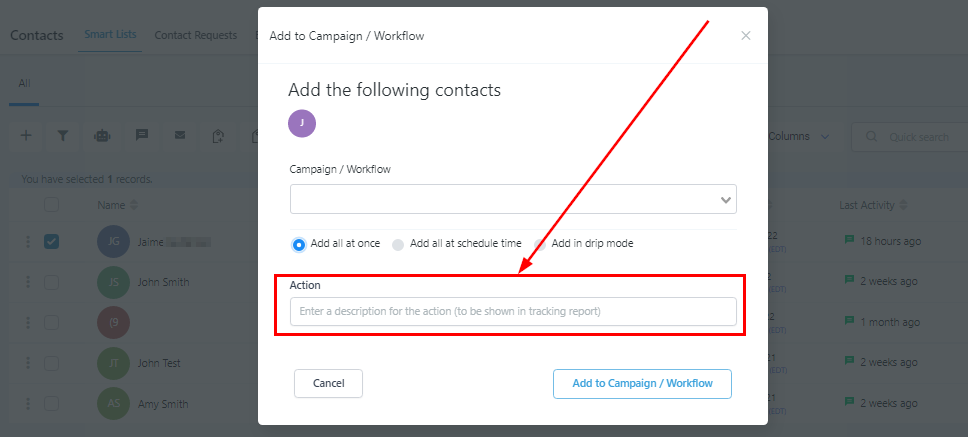Viewport: 968px width, 437px height.
Task: Click the Name column sort icon
Action: tap(134, 205)
